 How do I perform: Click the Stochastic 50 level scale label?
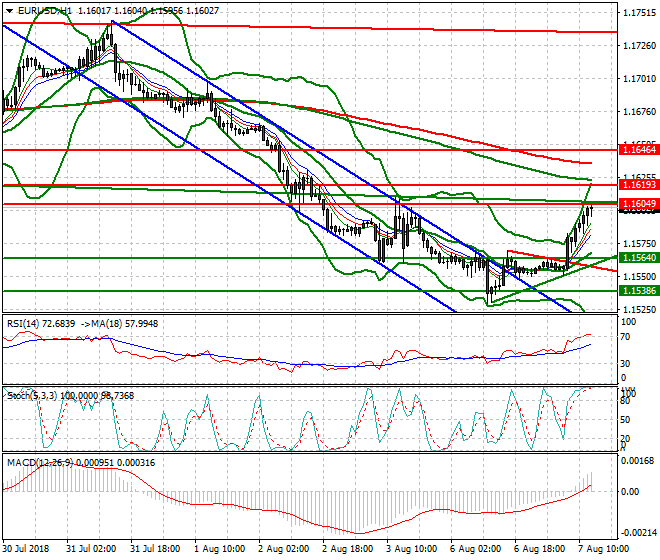[x=625, y=420]
